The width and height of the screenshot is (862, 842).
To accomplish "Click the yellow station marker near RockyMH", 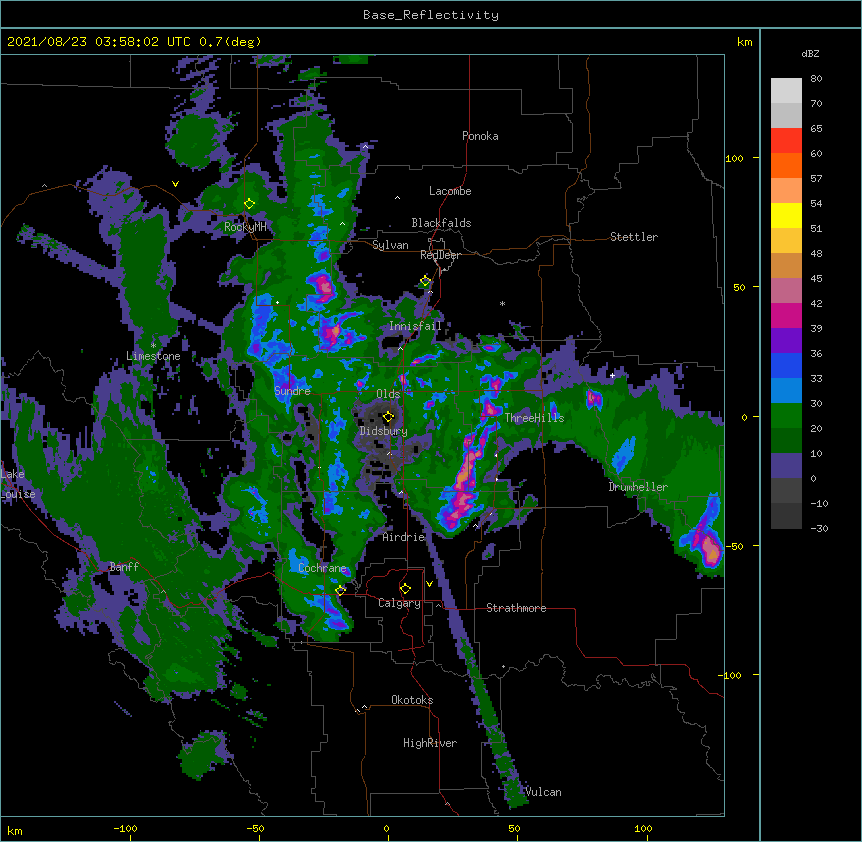I will 249,204.
